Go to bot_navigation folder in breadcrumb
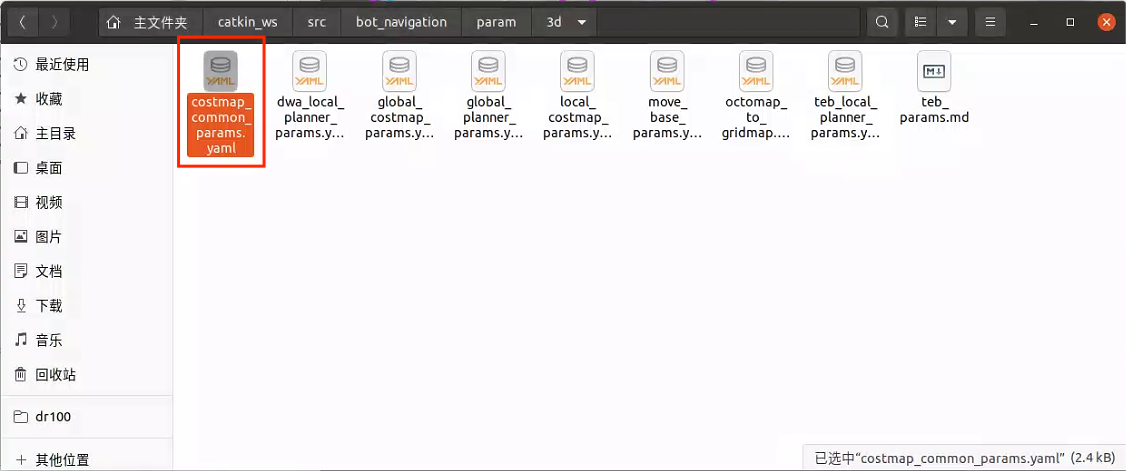The height and width of the screenshot is (471, 1126). tap(401, 22)
